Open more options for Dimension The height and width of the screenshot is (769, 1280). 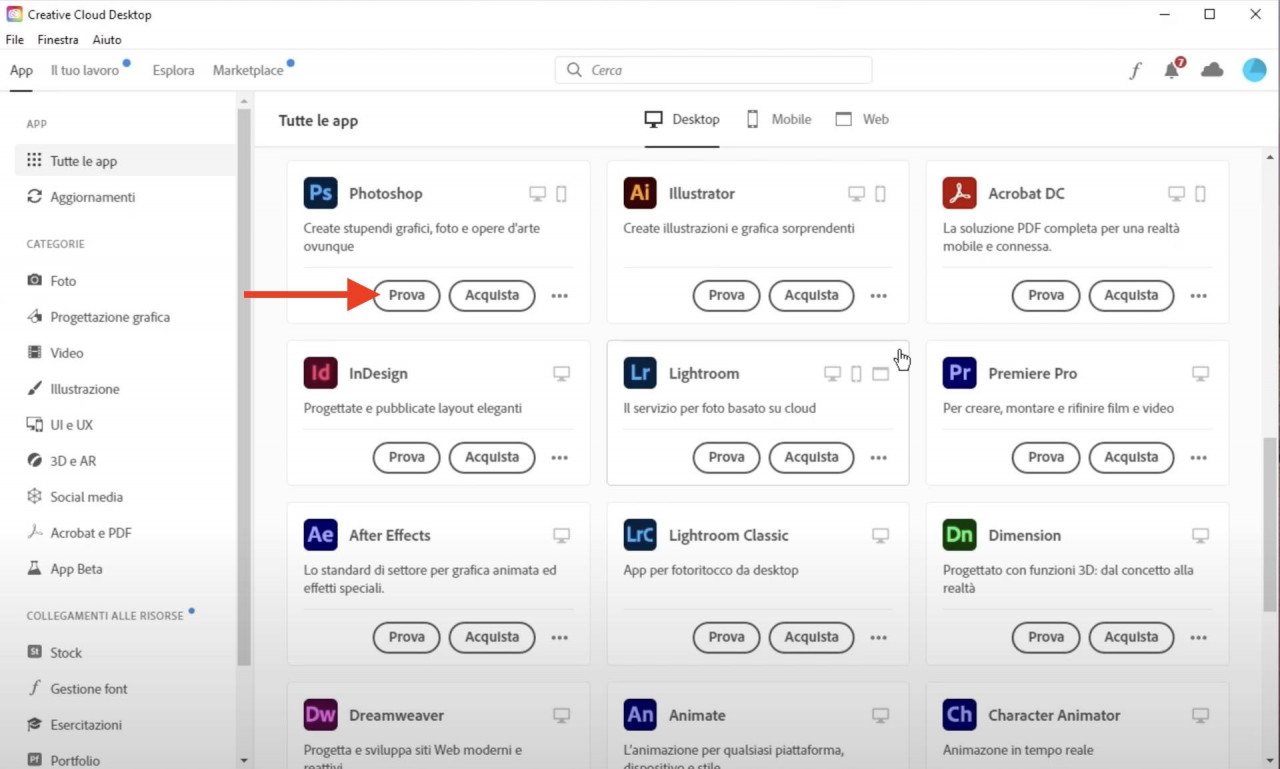1198,638
